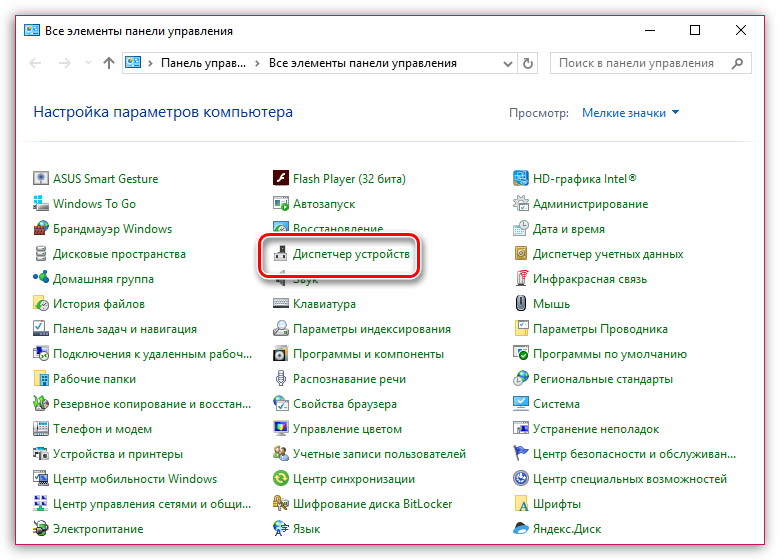This screenshot has height=560, width=780.
Task: Click Все элементы панели управления breadcrumb
Action: click(362, 63)
